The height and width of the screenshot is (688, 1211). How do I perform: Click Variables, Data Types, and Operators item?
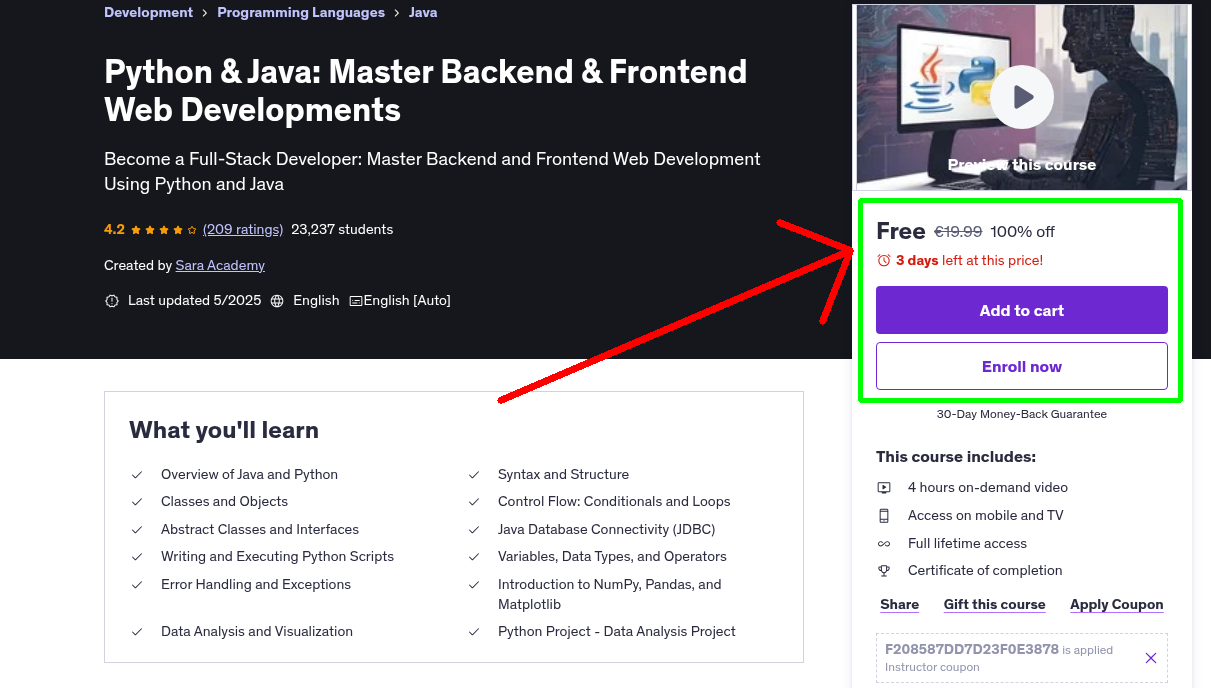[x=612, y=557]
